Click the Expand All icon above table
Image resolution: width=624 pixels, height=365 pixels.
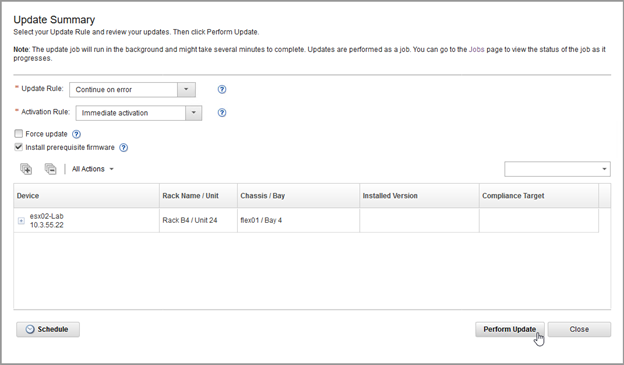(x=26, y=169)
